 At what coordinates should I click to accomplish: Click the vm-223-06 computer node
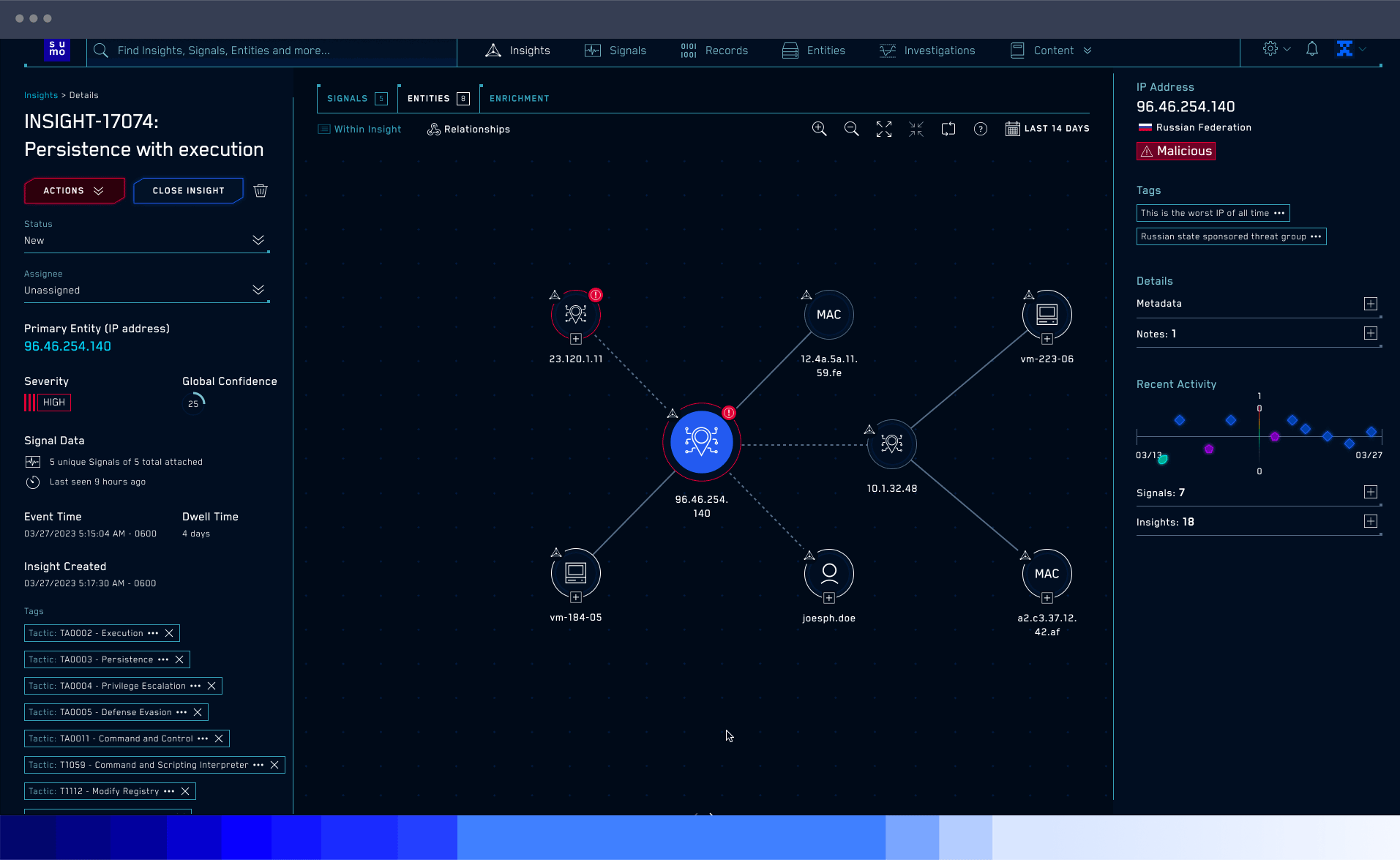click(x=1047, y=314)
